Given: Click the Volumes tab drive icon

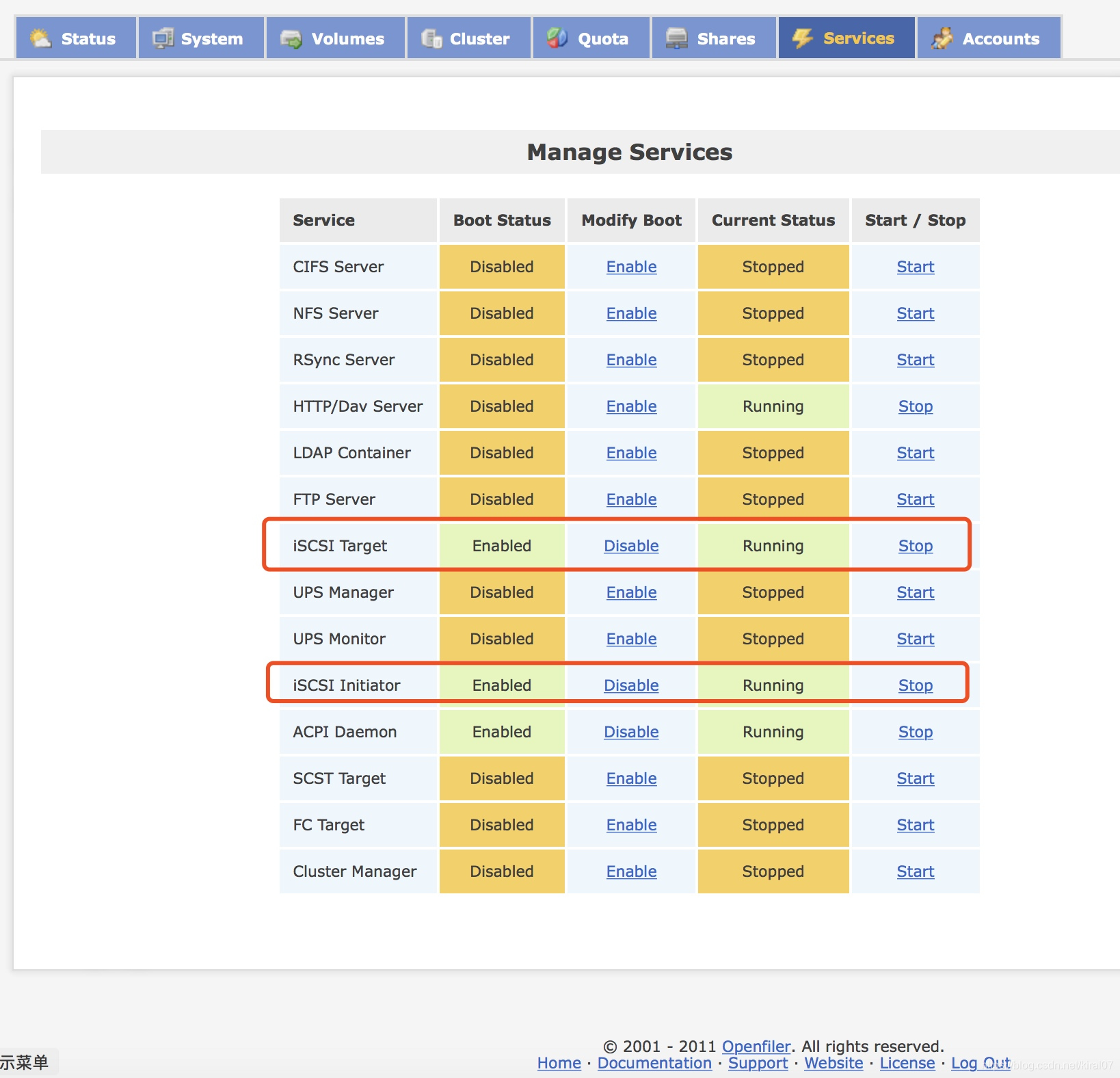Looking at the screenshot, I should click(291, 38).
